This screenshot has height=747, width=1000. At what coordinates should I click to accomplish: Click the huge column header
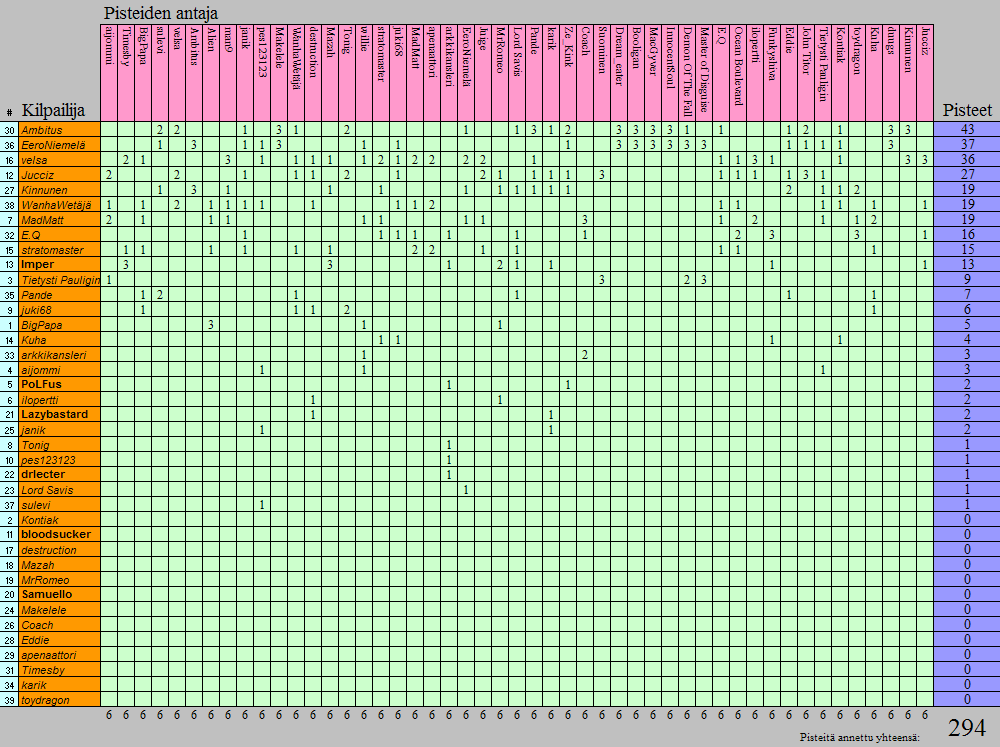[x=483, y=73]
